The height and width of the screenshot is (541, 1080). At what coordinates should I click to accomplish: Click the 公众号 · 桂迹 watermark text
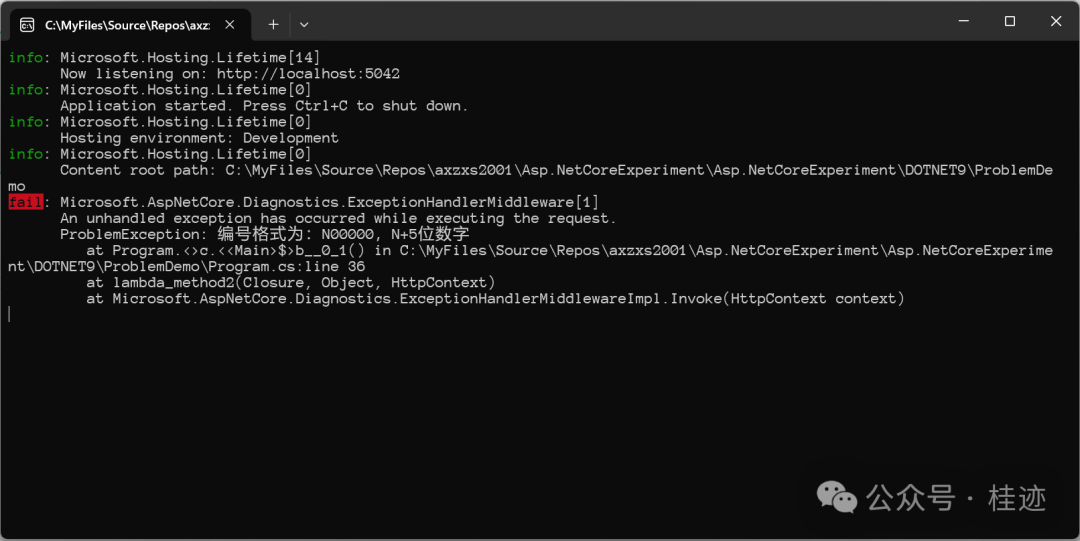pos(956,498)
